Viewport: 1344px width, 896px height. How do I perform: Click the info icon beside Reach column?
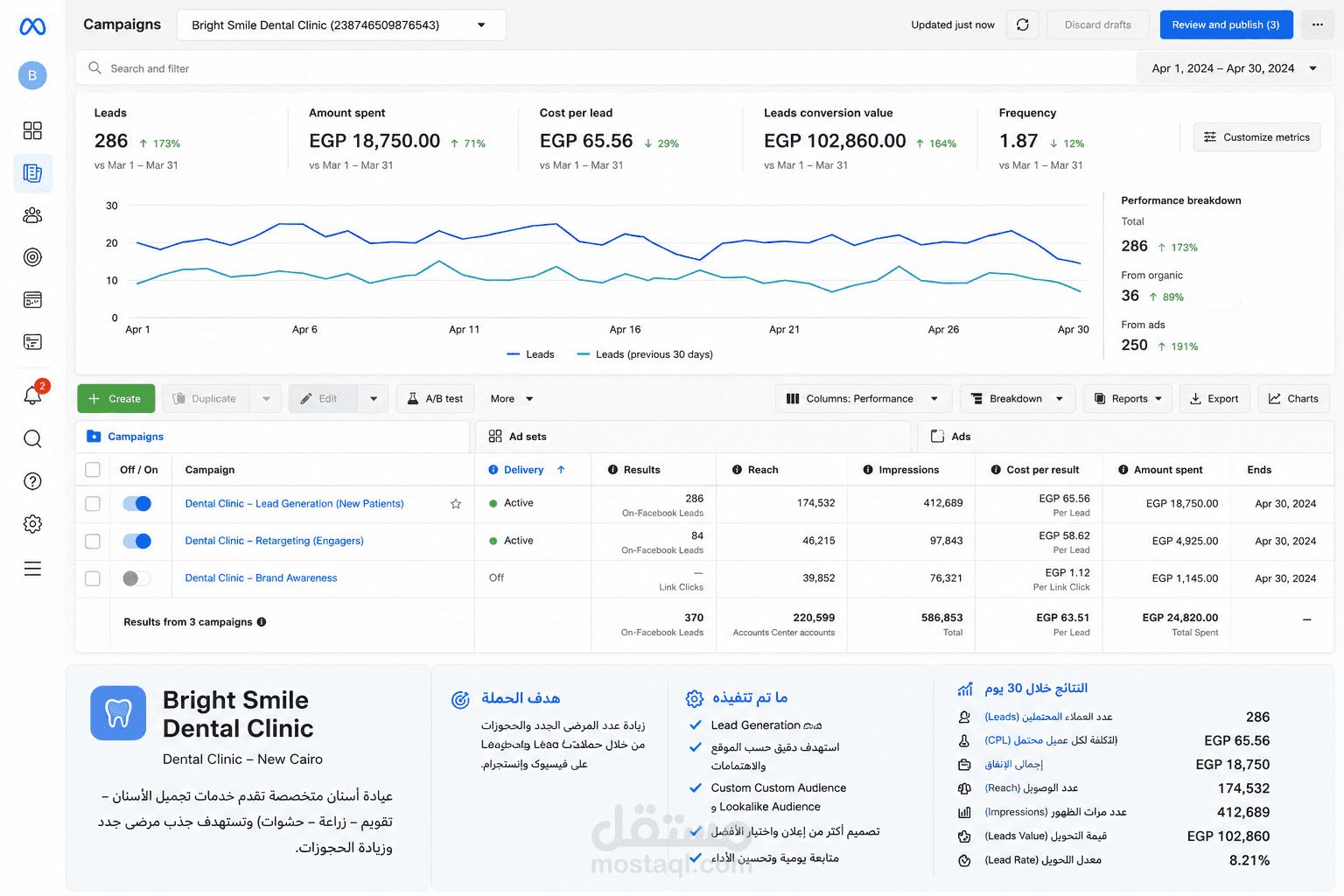[737, 470]
